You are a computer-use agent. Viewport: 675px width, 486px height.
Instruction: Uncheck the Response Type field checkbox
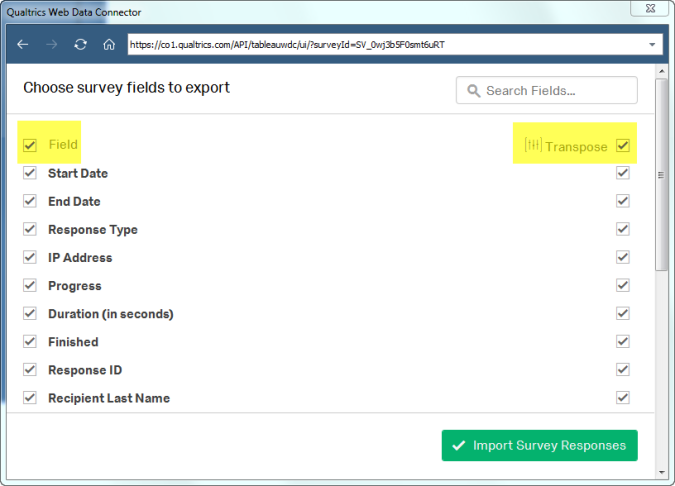click(30, 229)
